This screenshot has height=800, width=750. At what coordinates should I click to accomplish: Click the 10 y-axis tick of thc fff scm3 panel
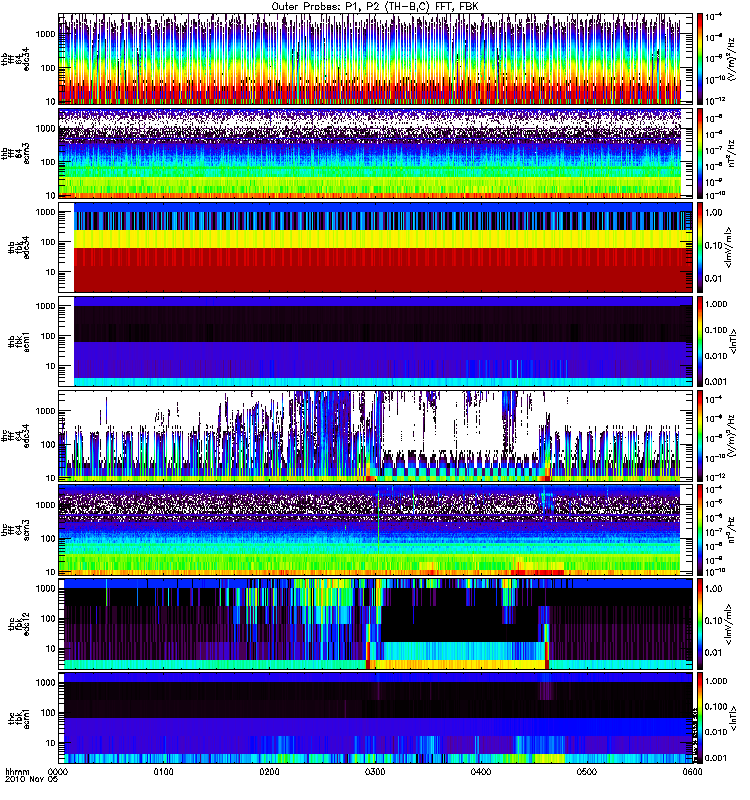coord(51,572)
